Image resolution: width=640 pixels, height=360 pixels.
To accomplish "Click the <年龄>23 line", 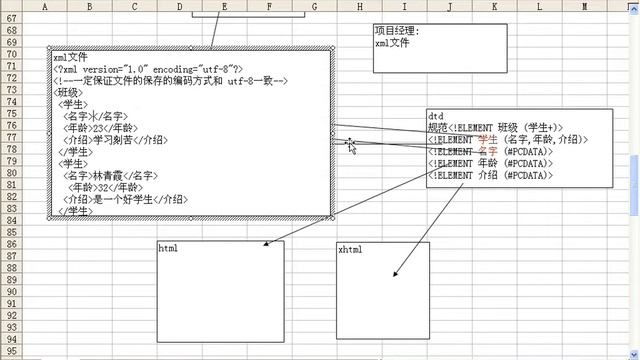I will tap(100, 128).
